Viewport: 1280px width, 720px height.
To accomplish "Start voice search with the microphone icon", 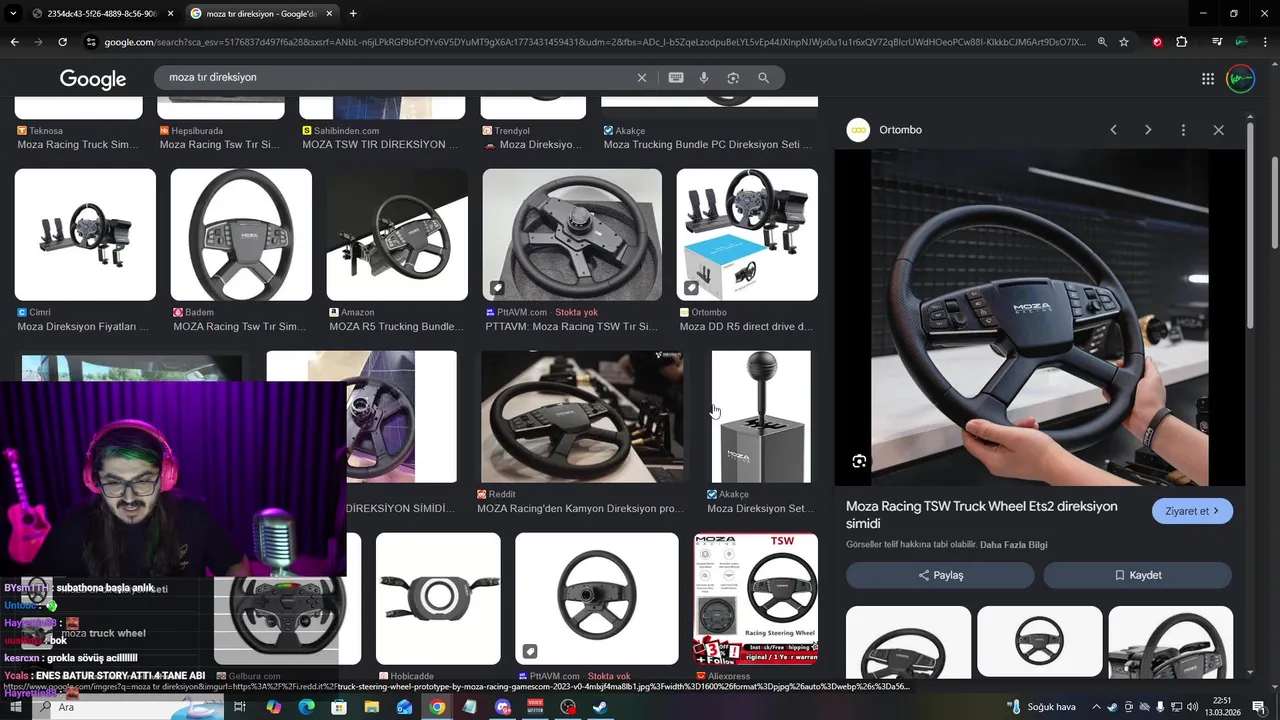I will coord(704,78).
